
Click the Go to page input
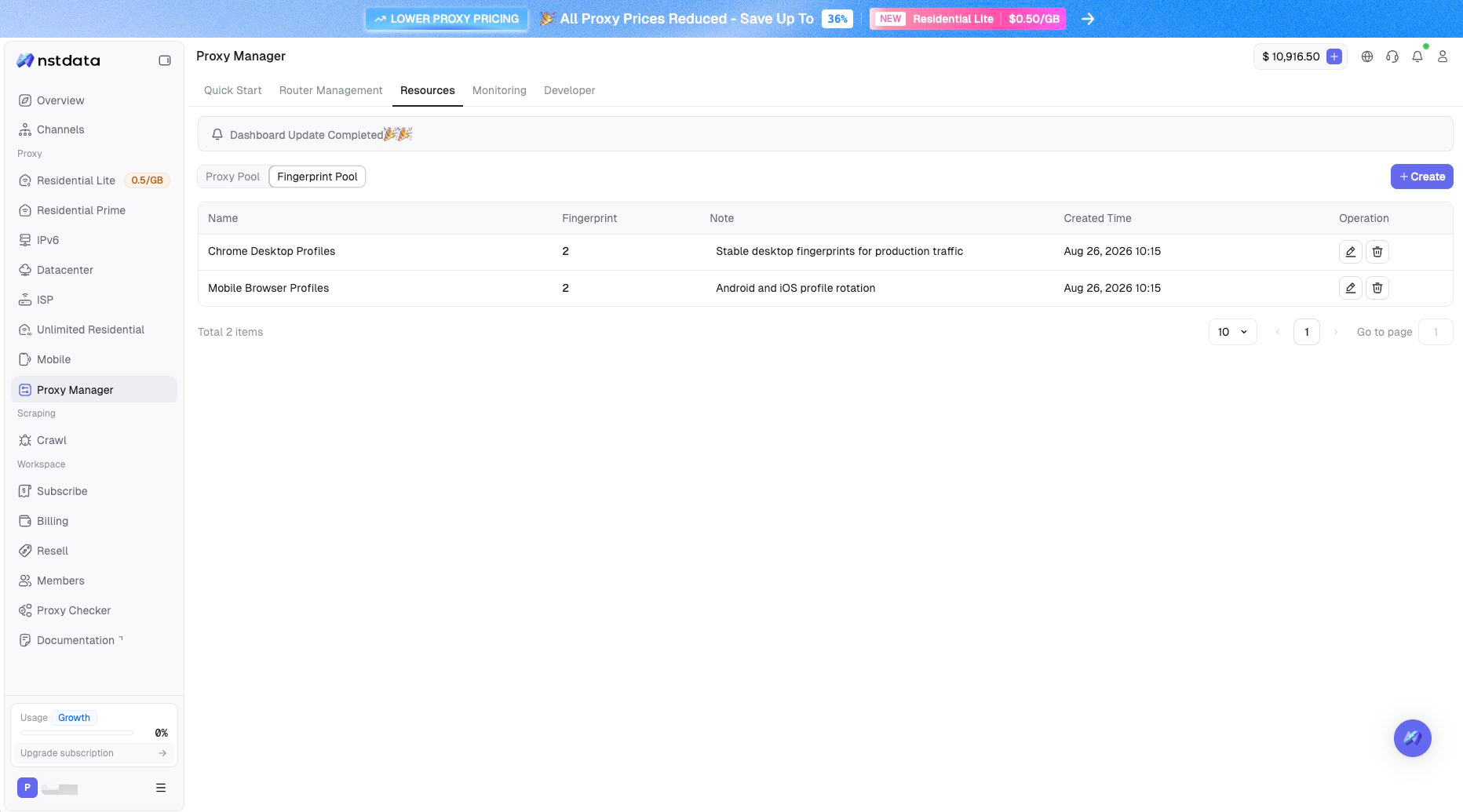tap(1436, 332)
